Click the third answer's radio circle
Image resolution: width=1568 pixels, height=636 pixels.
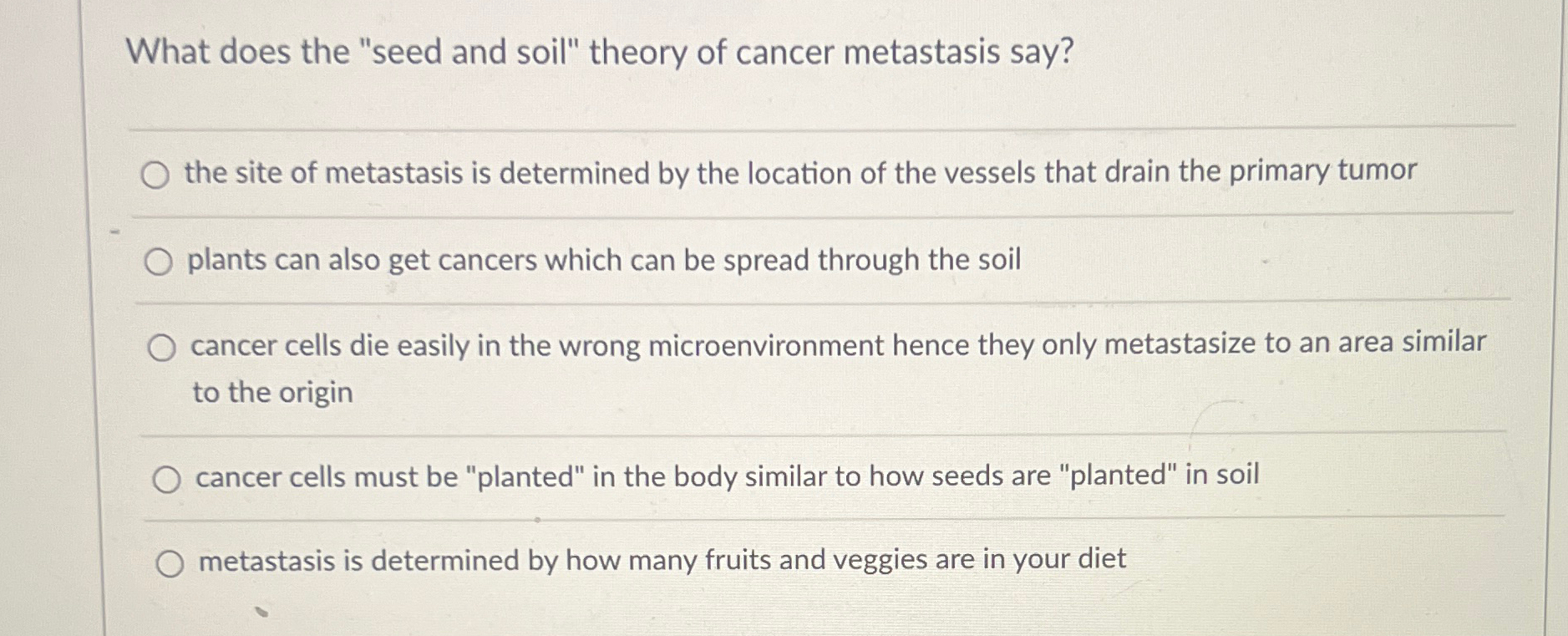tap(164, 346)
